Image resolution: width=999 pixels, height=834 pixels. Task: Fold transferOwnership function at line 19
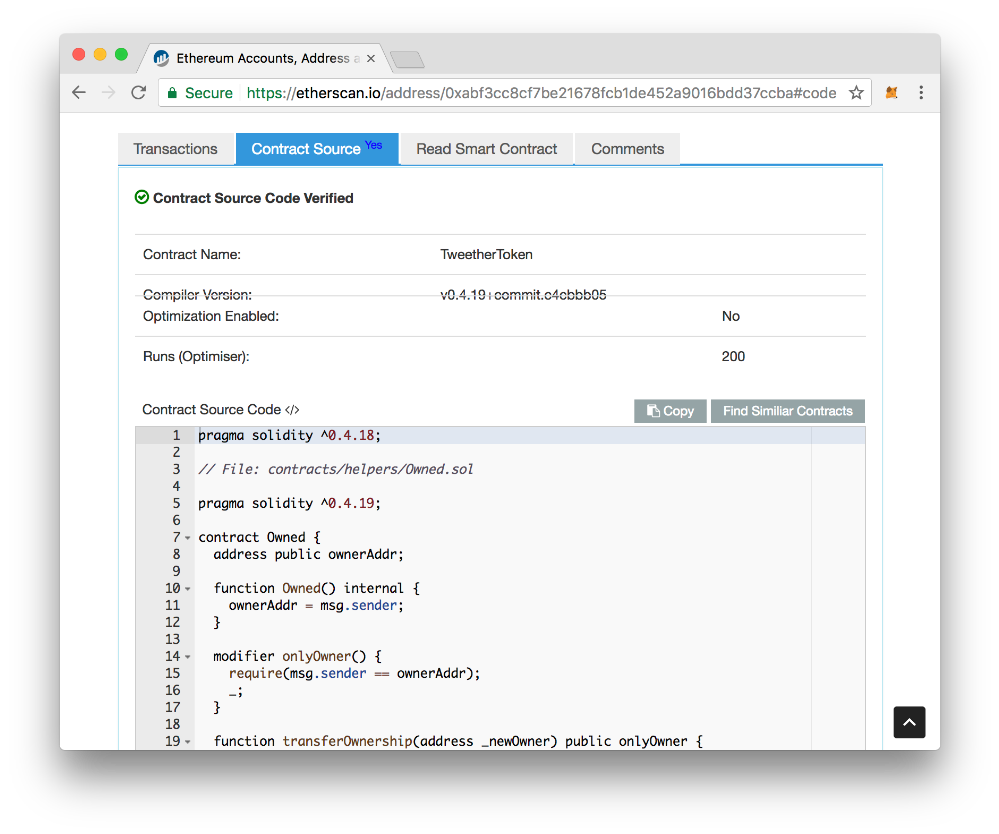pyautogui.click(x=188, y=742)
